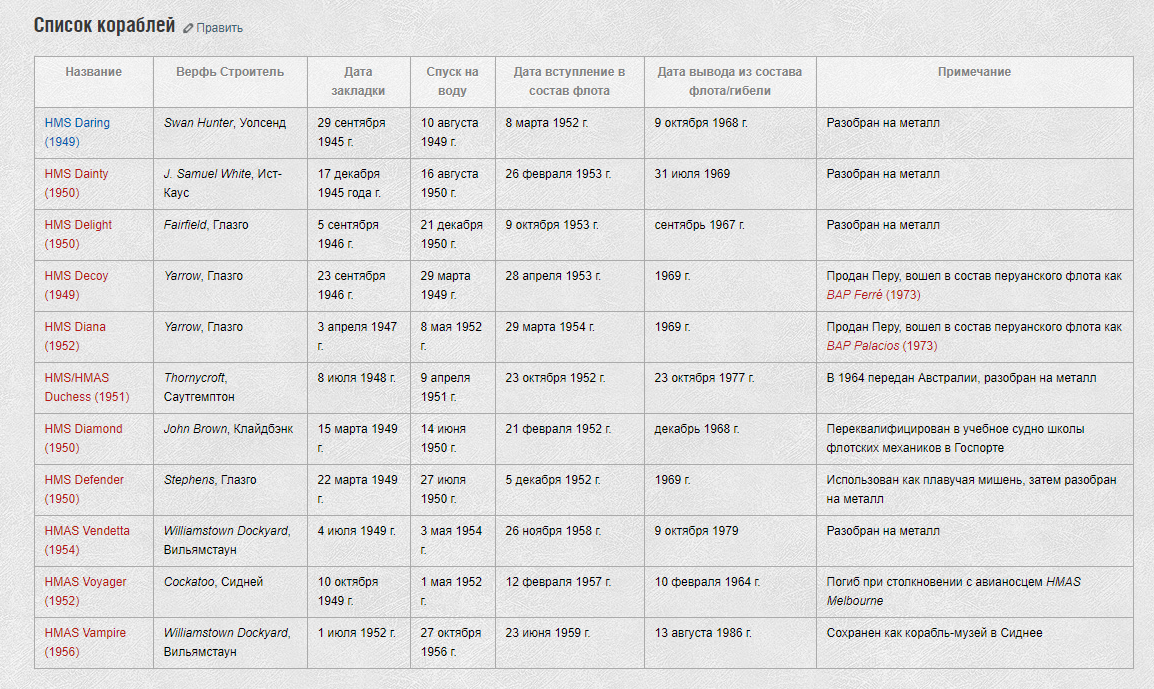Select the J. Samuel White, Ист-Каус cell
Screen dimensions: 1154x689
(230, 183)
